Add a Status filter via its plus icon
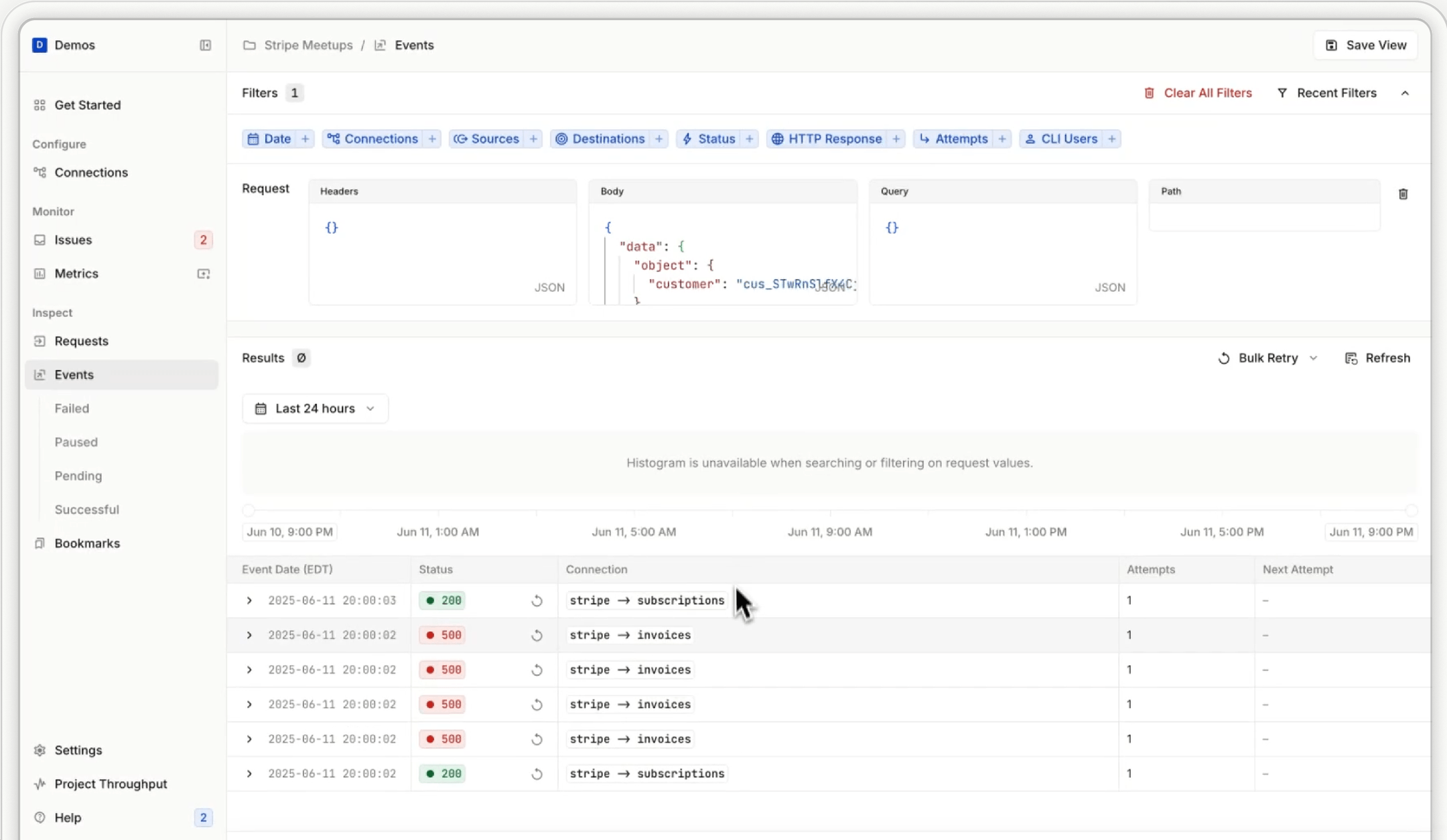The image size is (1447, 840). [748, 139]
